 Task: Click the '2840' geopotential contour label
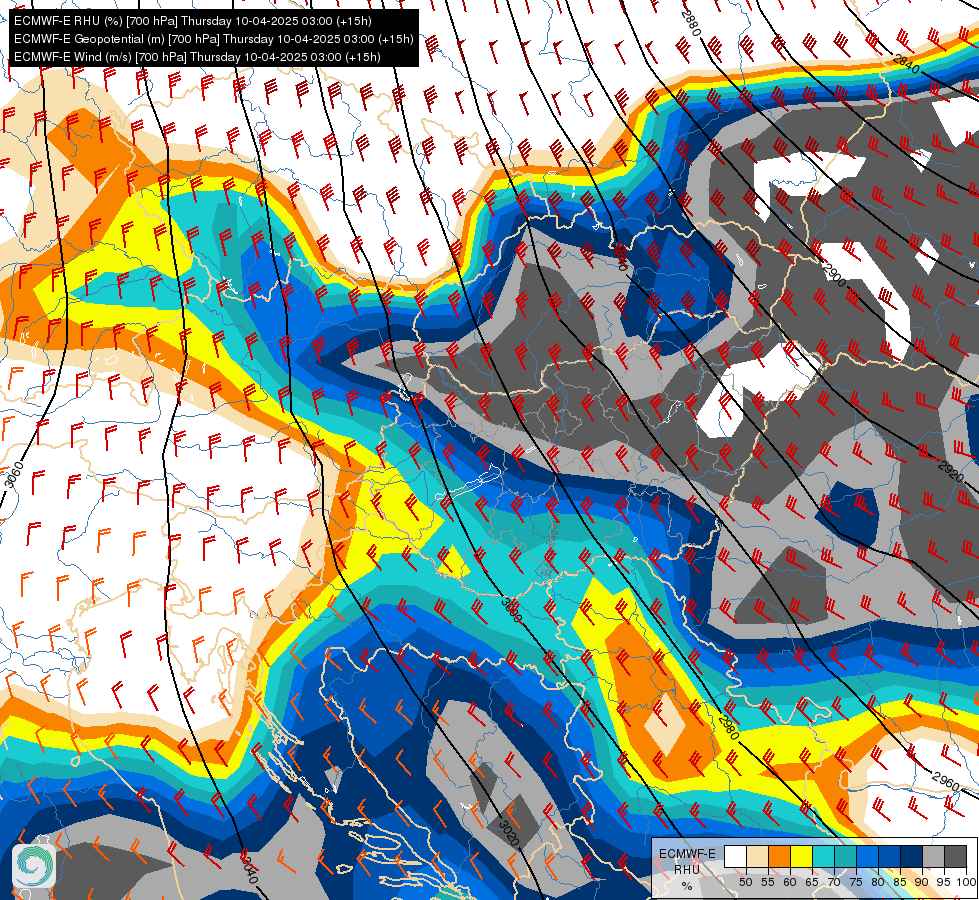(x=906, y=64)
